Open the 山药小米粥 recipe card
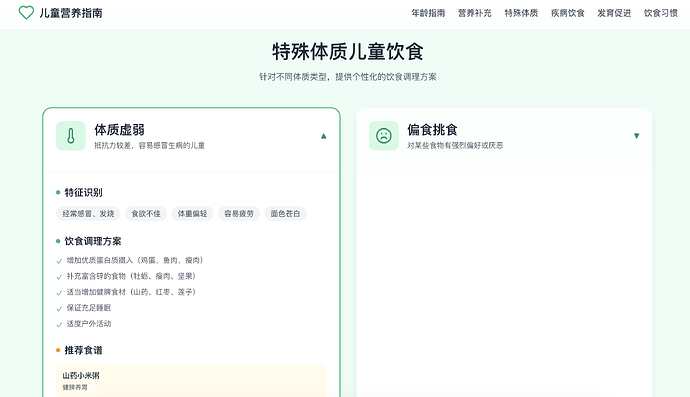 191,380
